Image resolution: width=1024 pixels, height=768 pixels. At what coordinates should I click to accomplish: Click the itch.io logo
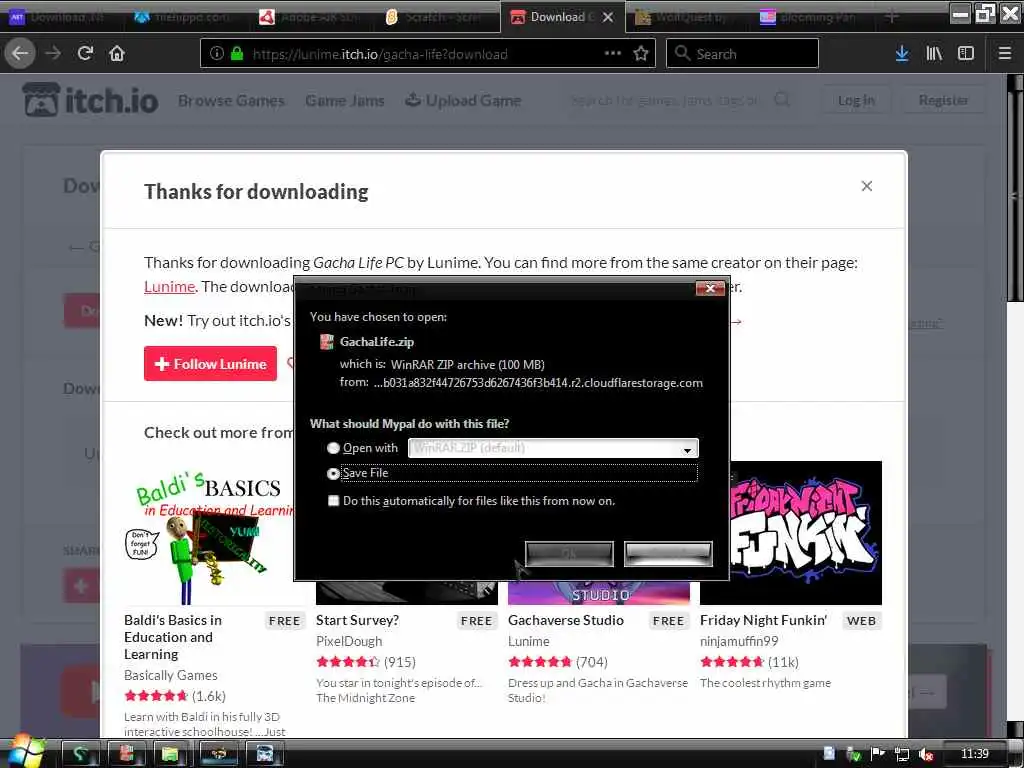click(91, 100)
